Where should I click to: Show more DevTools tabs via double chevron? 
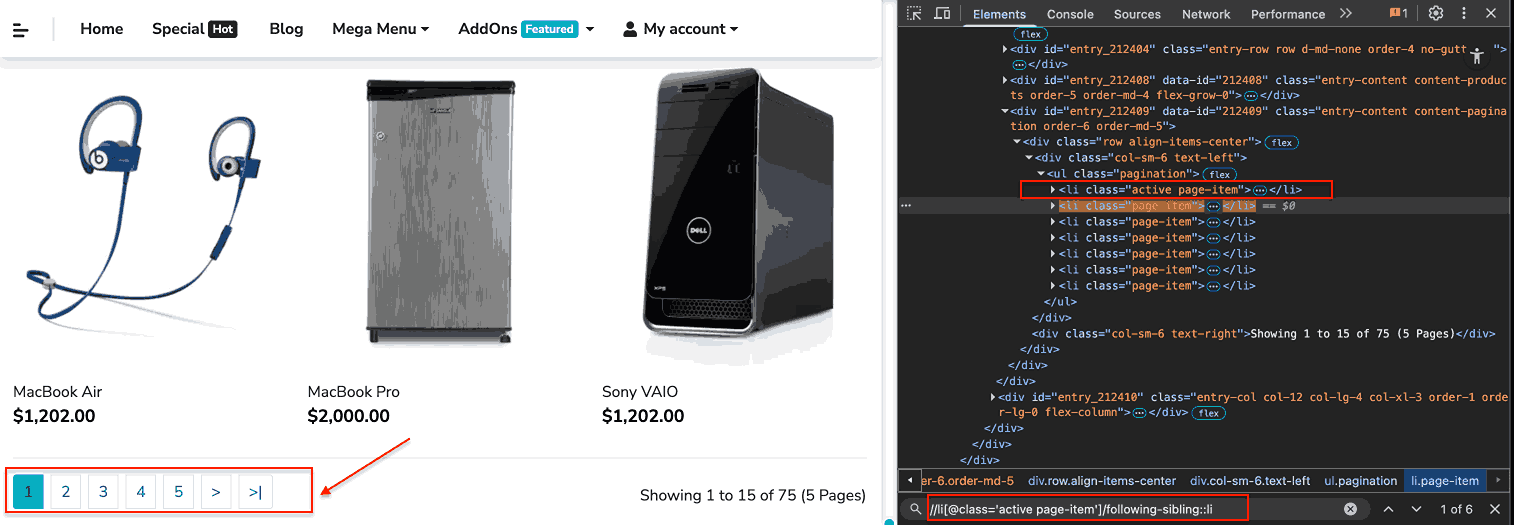pyautogui.click(x=1346, y=13)
